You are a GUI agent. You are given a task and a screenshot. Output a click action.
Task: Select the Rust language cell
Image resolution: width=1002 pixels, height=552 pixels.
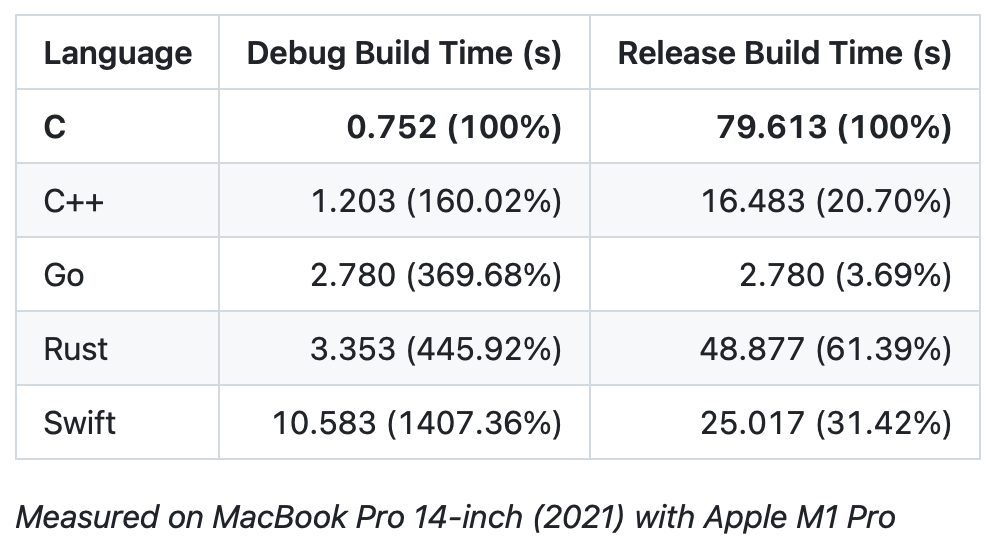pyautogui.click(x=76, y=349)
